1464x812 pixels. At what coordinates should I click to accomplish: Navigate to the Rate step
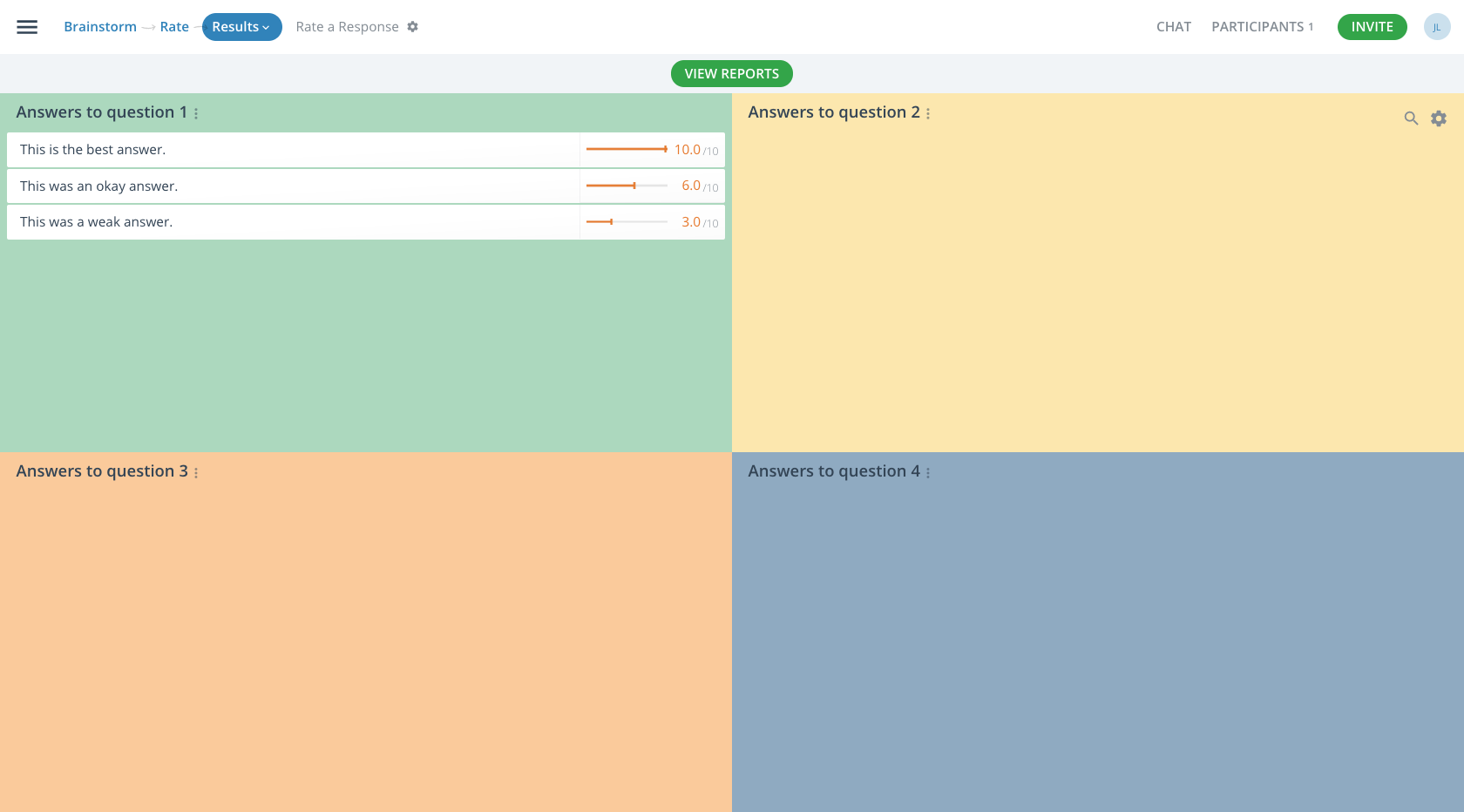pyautogui.click(x=174, y=27)
